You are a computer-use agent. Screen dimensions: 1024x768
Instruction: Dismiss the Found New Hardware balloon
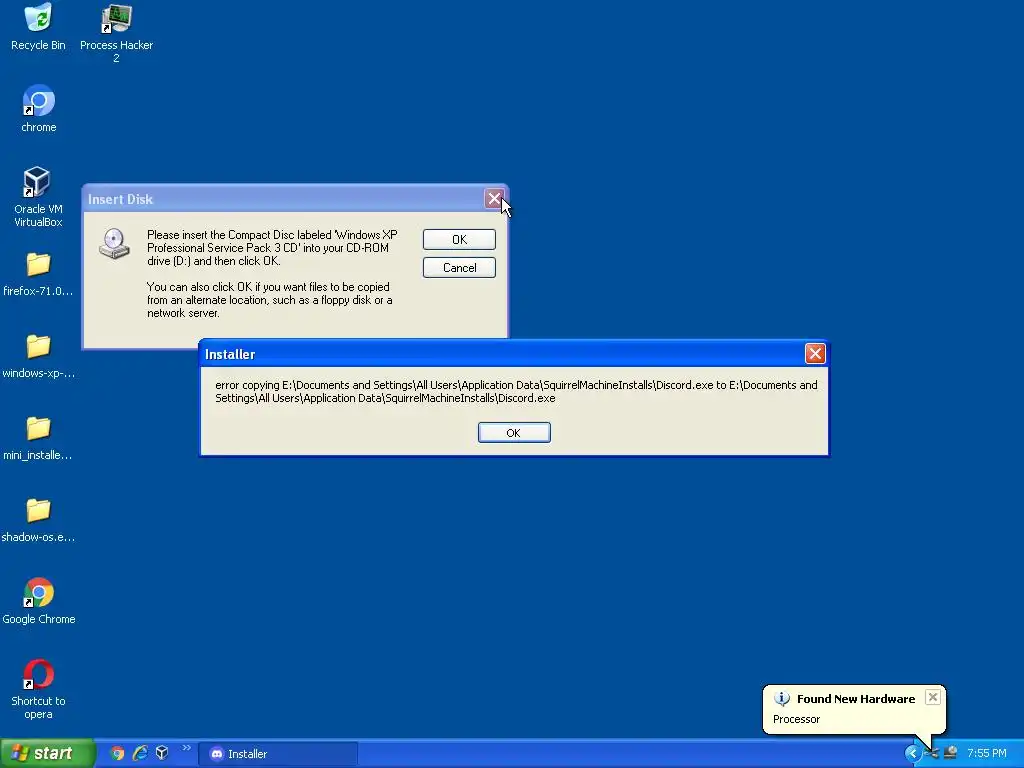[933, 697]
